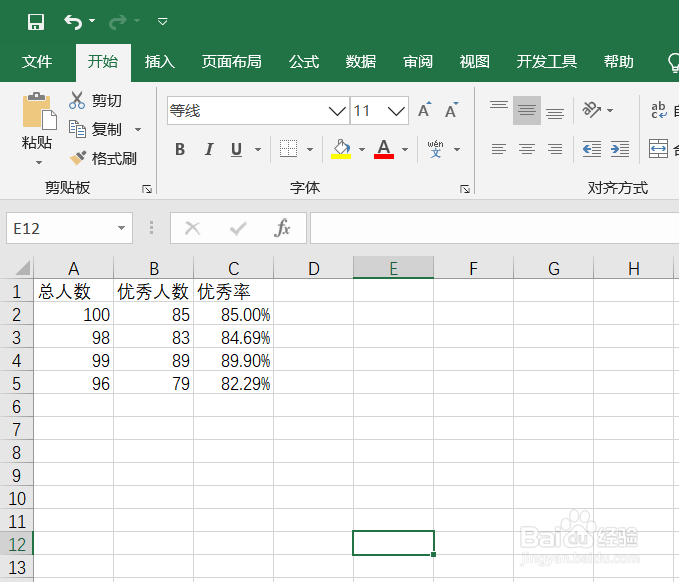The height and width of the screenshot is (582, 679).
Task: Switch to the 公式 ribbon tab
Action: point(304,62)
